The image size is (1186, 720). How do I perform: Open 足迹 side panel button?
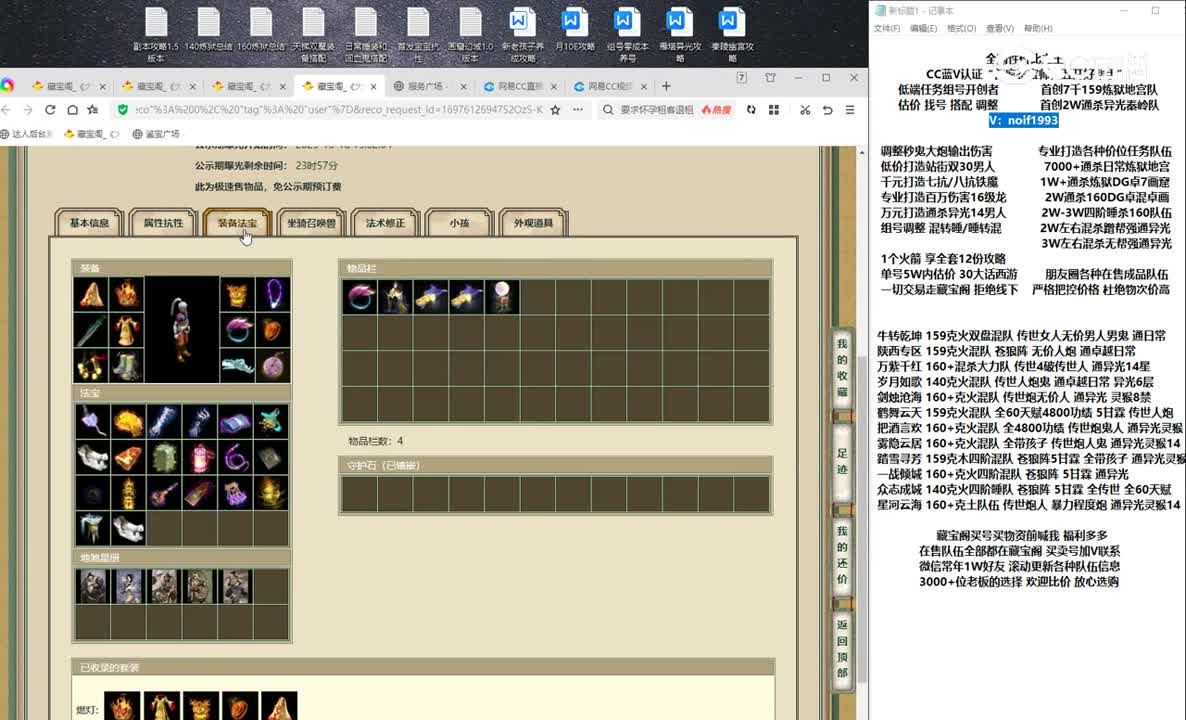tap(843, 461)
